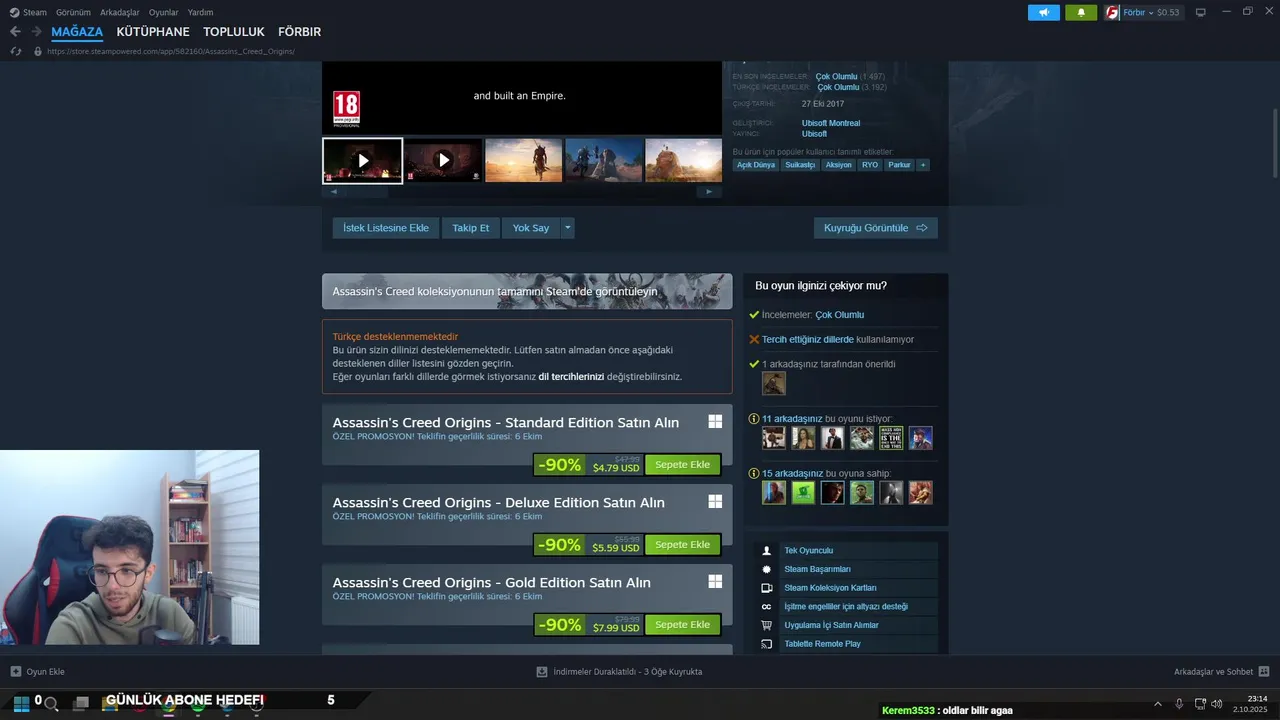Click avatar of friend who recommended game
The width and height of the screenshot is (1280, 720).
773,383
